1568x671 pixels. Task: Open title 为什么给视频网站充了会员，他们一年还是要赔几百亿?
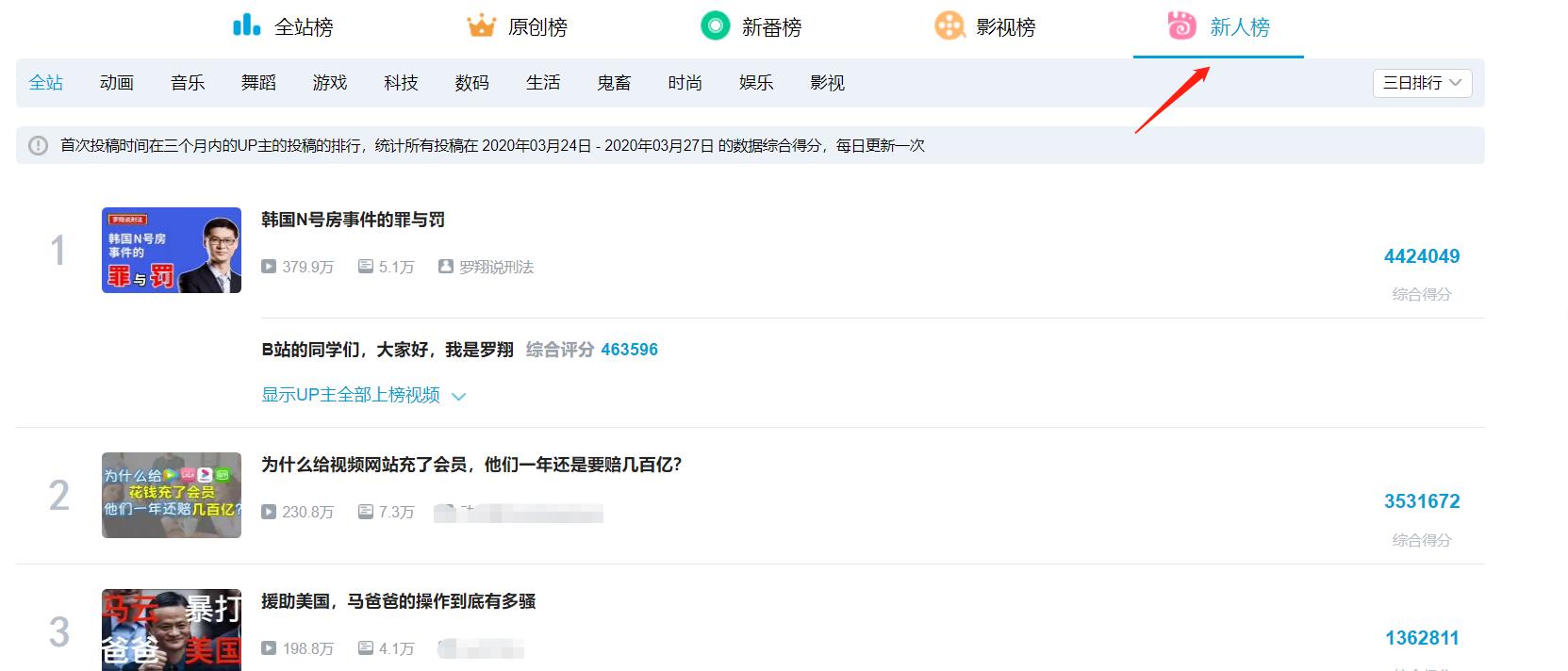471,465
